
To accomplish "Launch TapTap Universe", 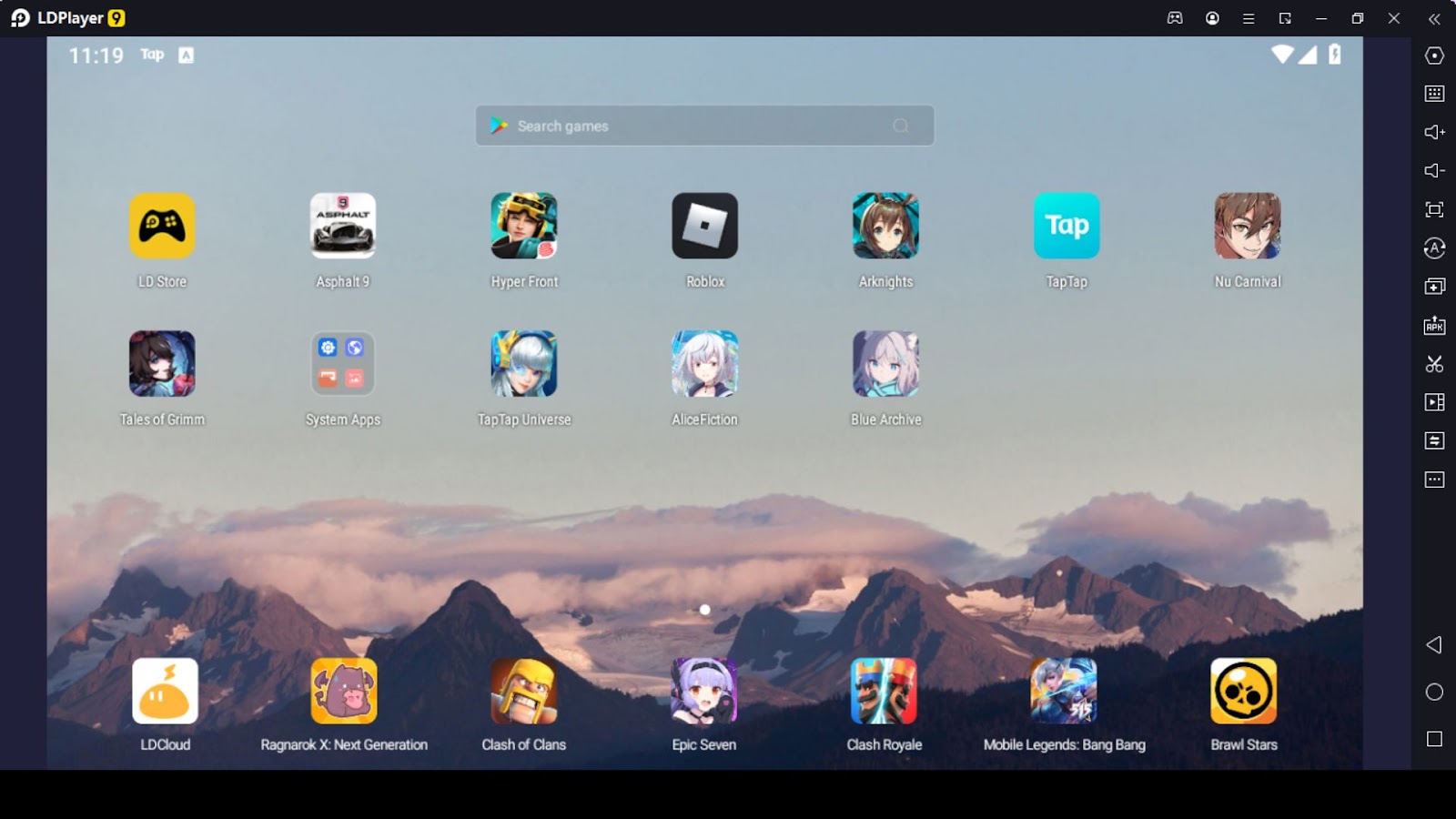I will [524, 364].
